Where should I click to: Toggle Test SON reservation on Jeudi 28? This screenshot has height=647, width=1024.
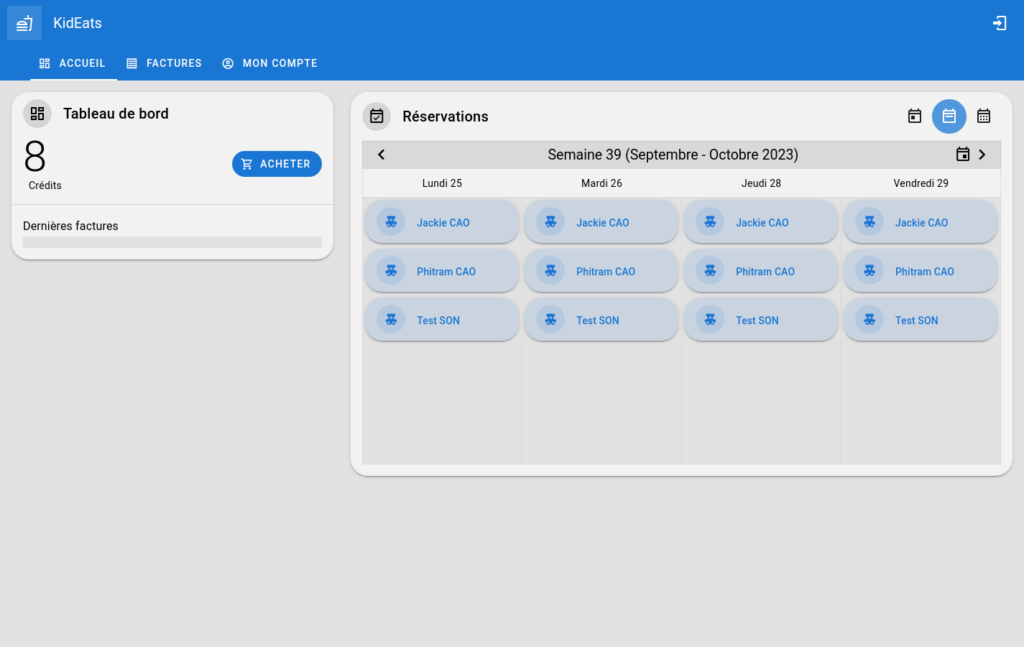[x=761, y=320]
